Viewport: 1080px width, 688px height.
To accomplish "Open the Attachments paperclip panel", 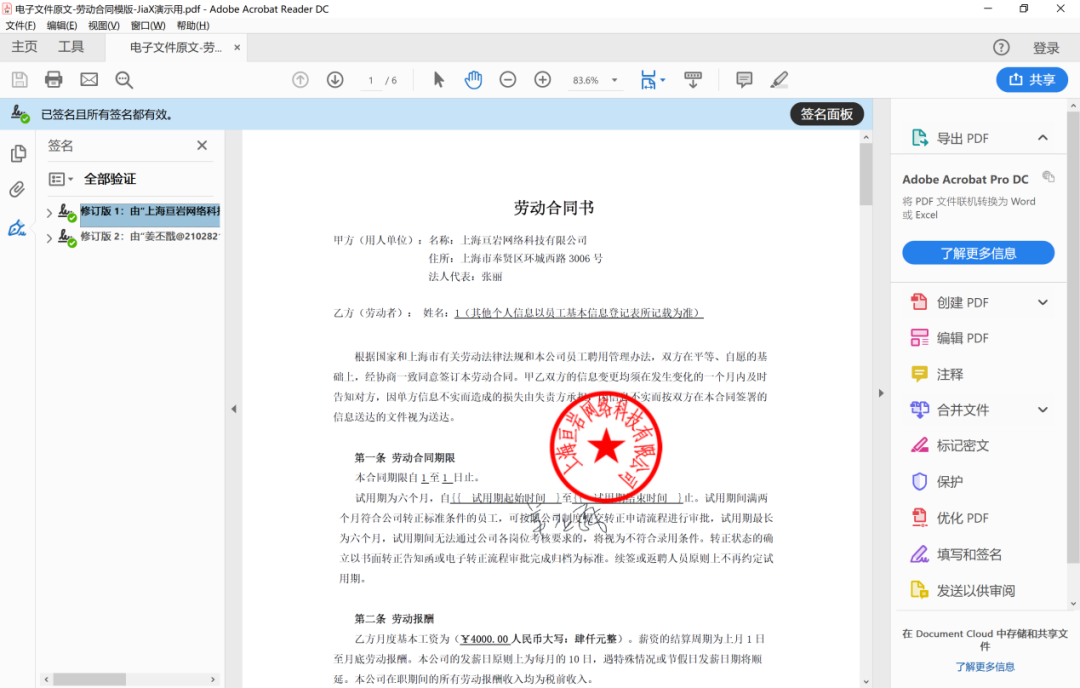I will (17, 190).
